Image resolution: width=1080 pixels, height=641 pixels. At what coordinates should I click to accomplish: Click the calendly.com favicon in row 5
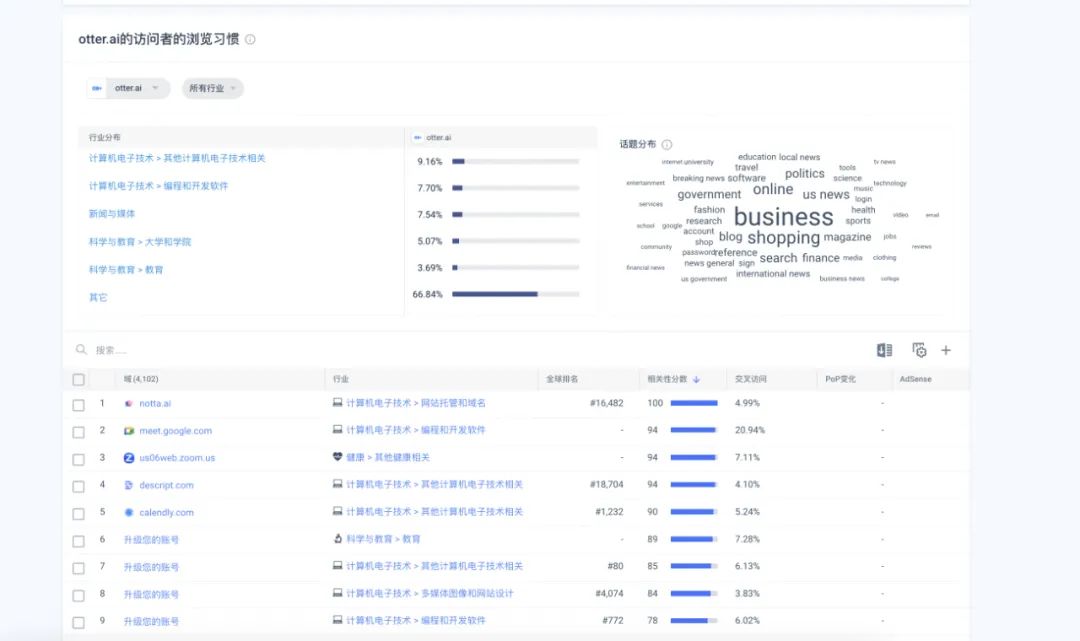tap(128, 512)
